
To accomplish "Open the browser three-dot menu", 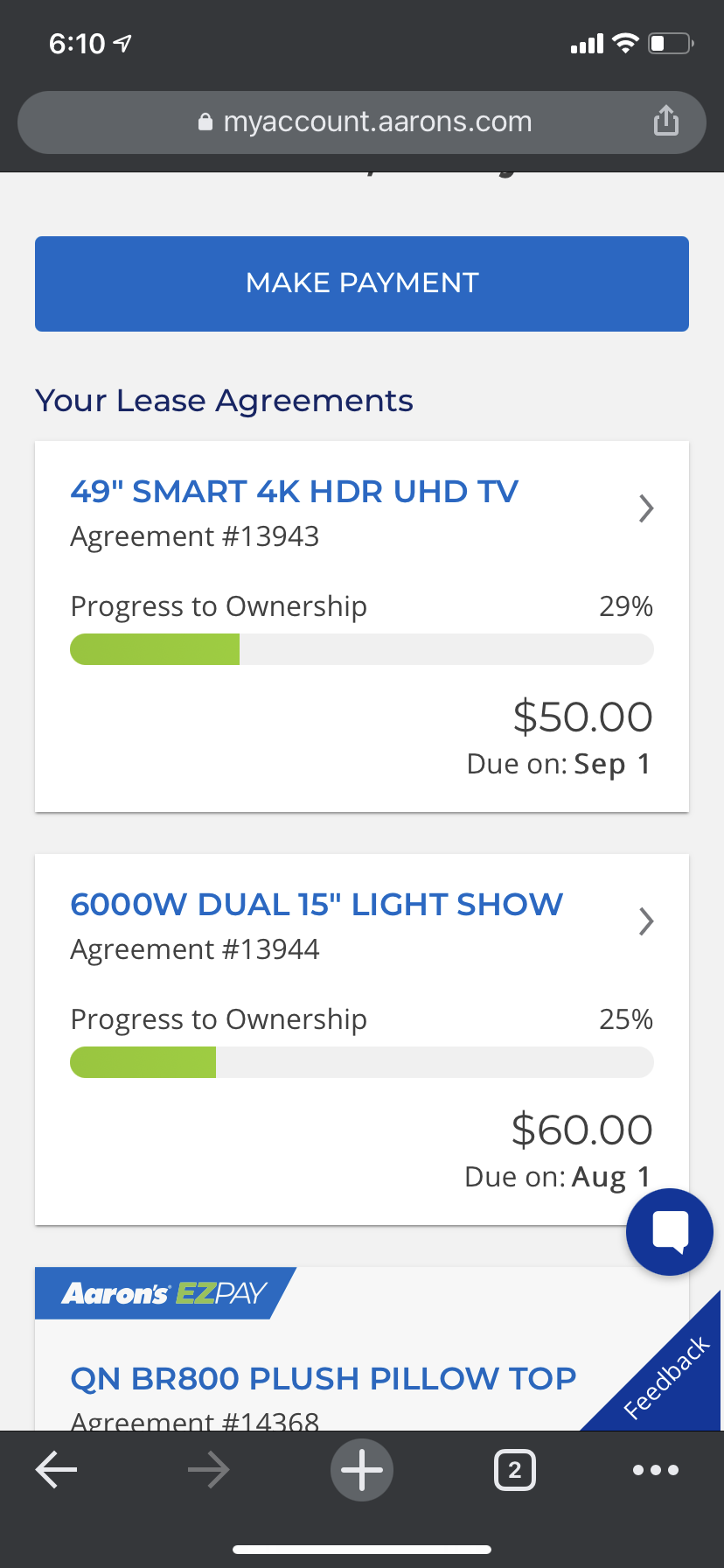I will pyautogui.click(x=656, y=1470).
